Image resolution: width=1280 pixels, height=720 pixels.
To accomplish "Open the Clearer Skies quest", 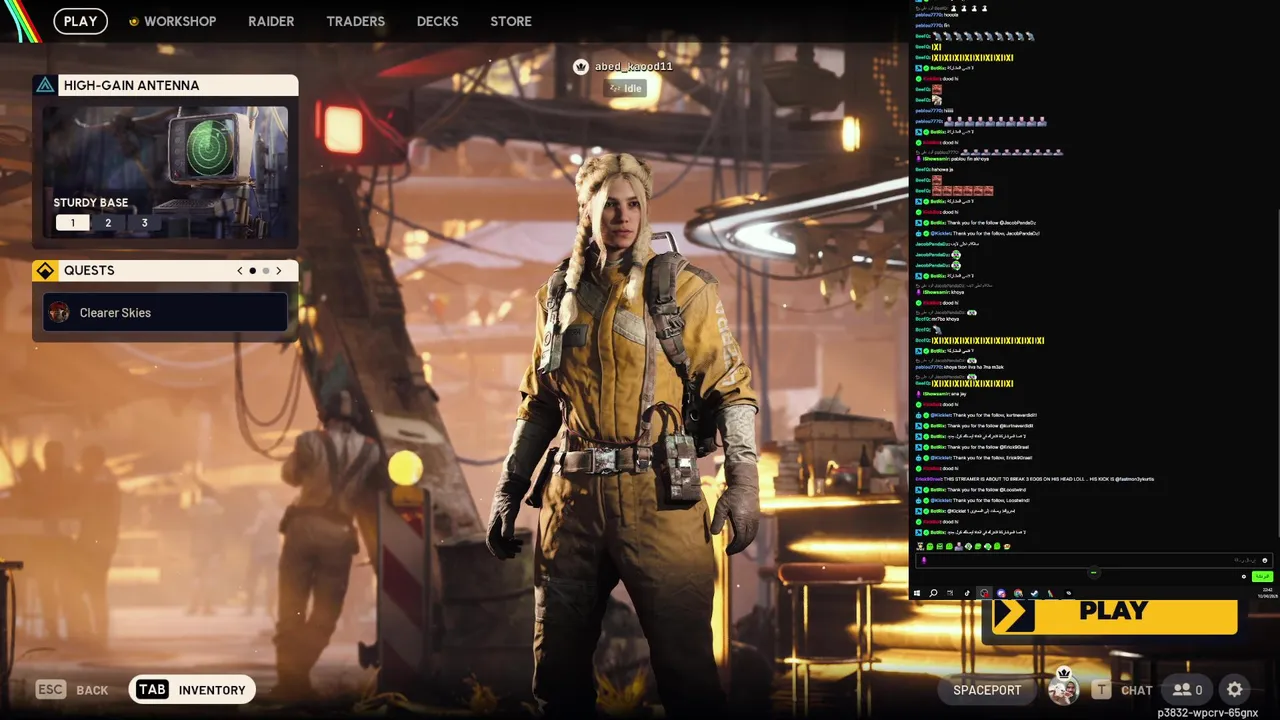I will 166,313.
